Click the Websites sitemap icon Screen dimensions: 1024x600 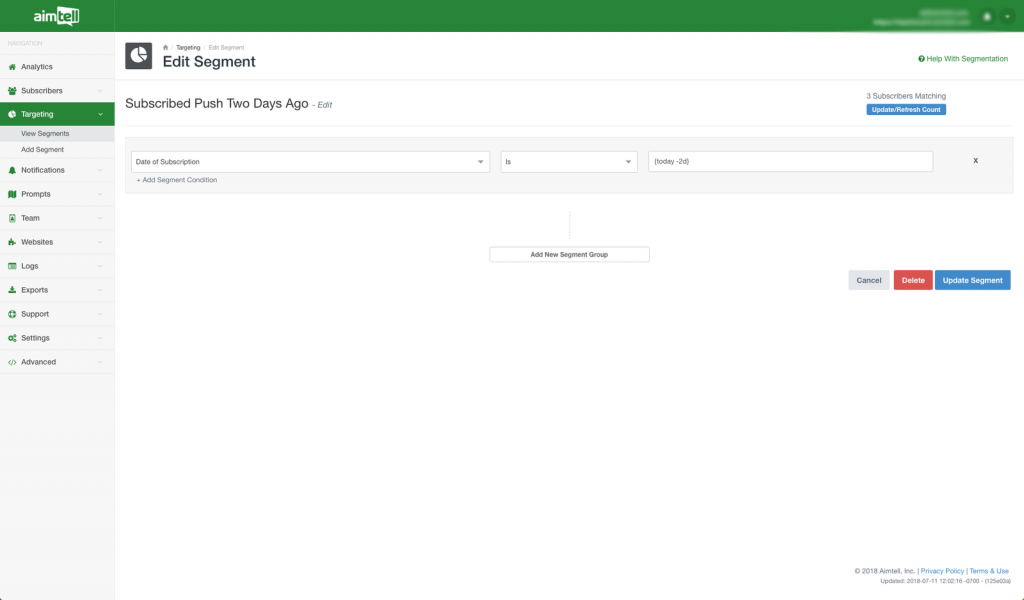(12, 242)
